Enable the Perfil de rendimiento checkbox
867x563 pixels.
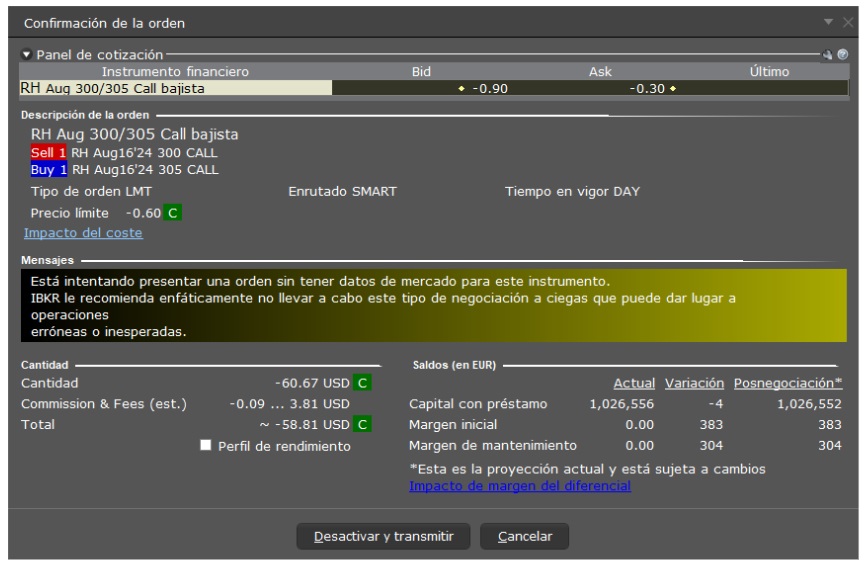point(205,445)
